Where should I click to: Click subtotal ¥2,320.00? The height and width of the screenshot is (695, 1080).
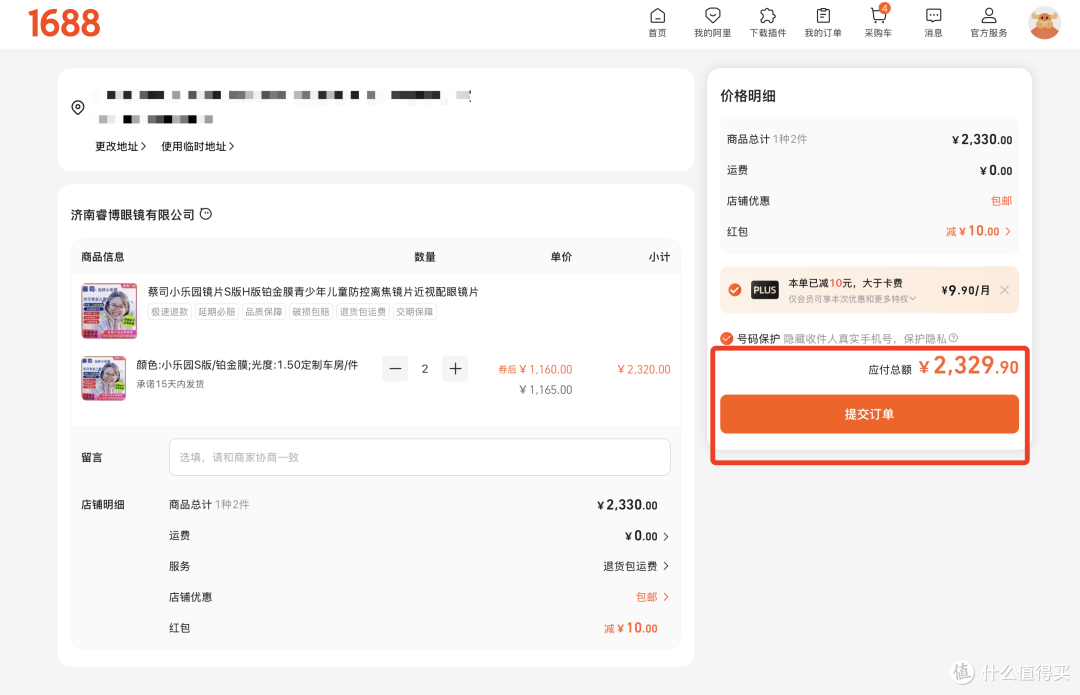point(644,369)
